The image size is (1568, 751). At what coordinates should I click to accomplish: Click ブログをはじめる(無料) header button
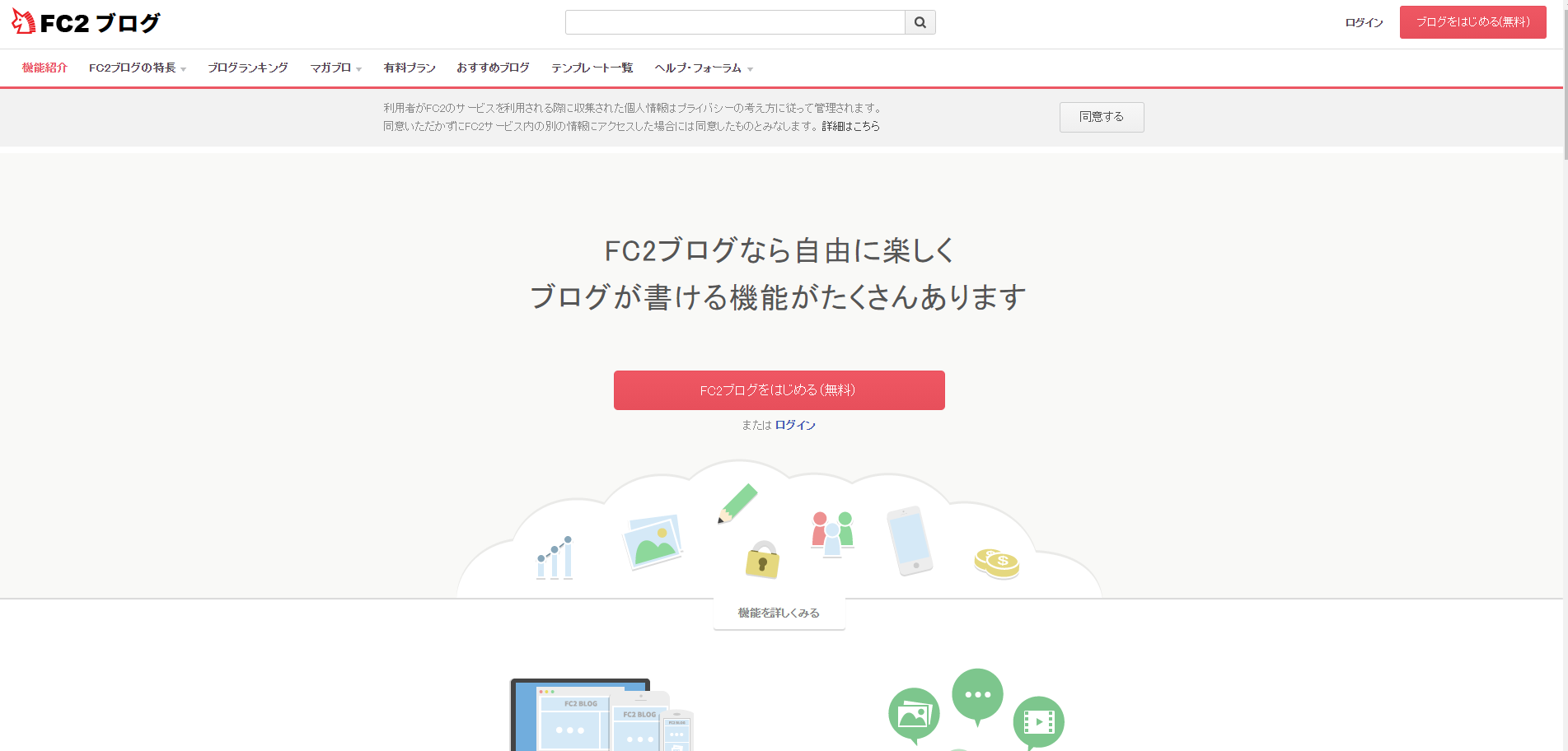click(1473, 22)
